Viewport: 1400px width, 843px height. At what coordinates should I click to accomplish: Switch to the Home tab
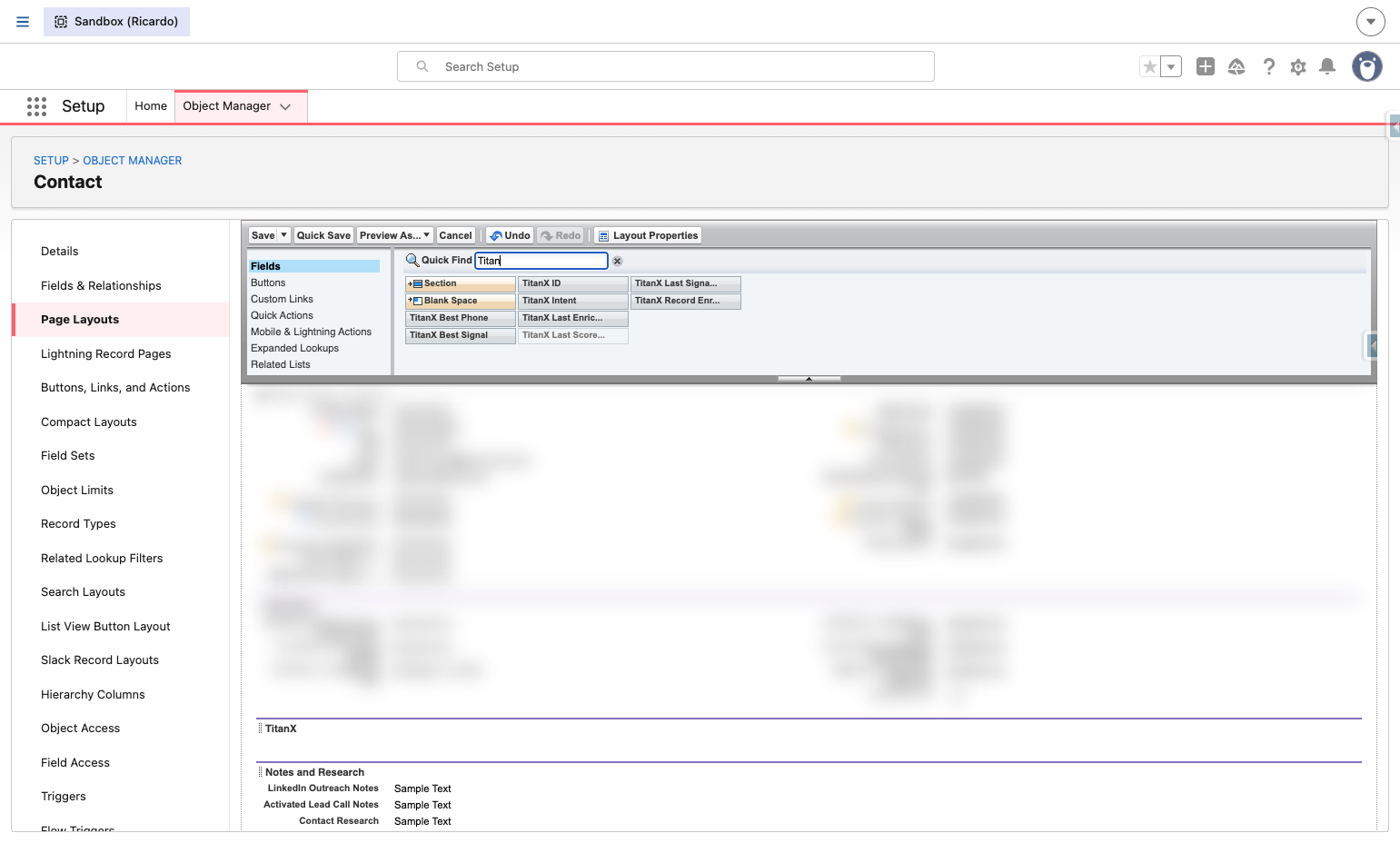[151, 106]
